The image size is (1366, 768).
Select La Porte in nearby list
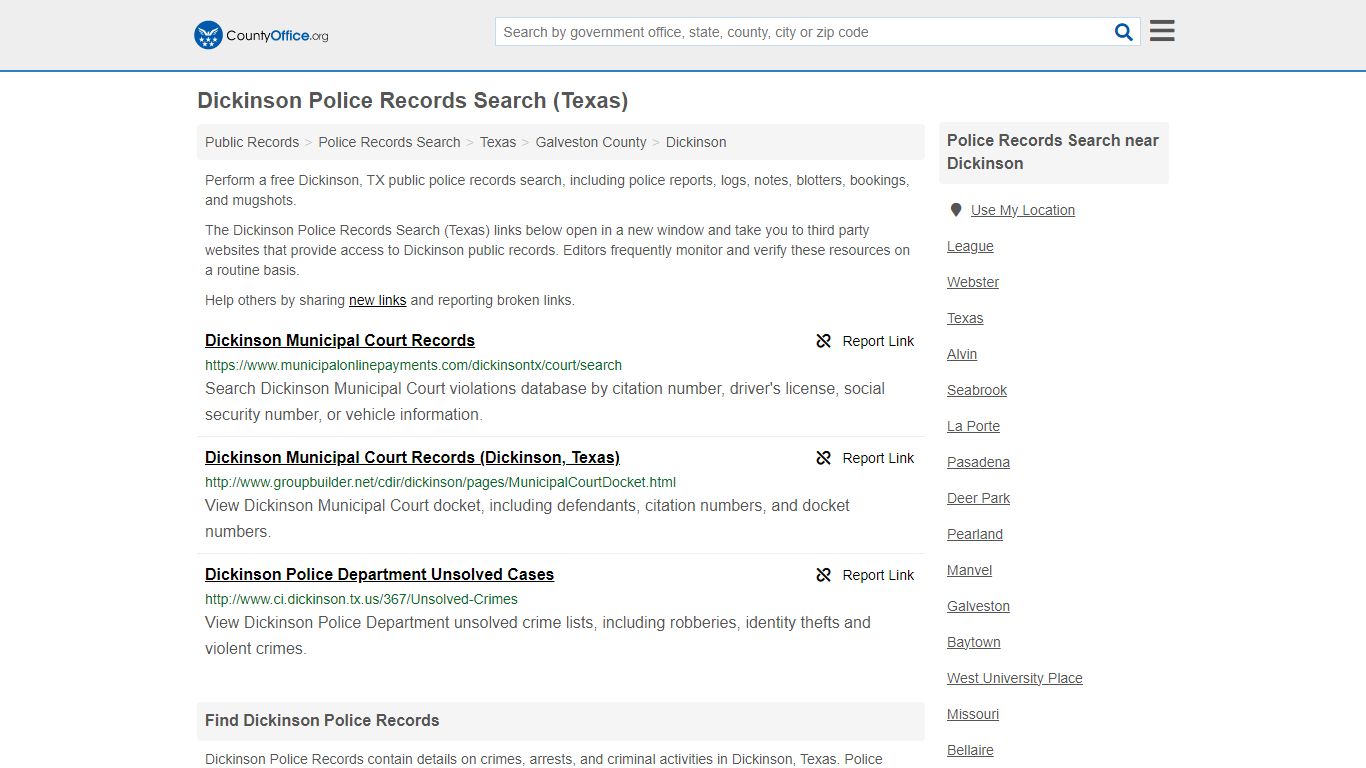(973, 426)
